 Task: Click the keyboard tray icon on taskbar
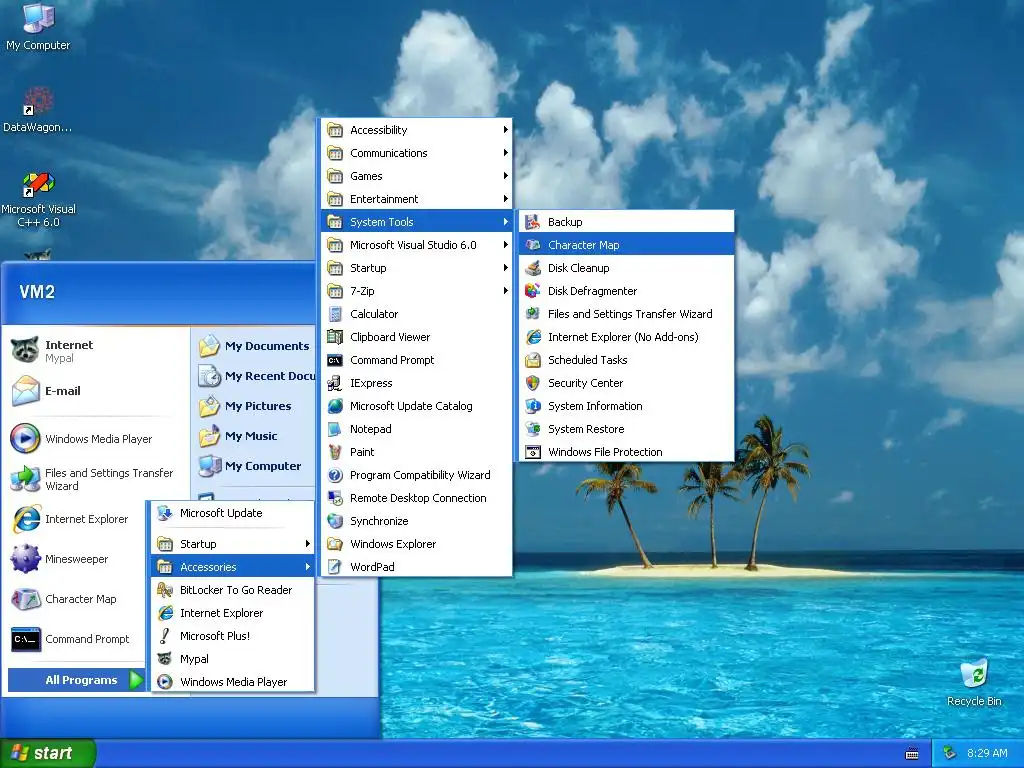coord(912,754)
